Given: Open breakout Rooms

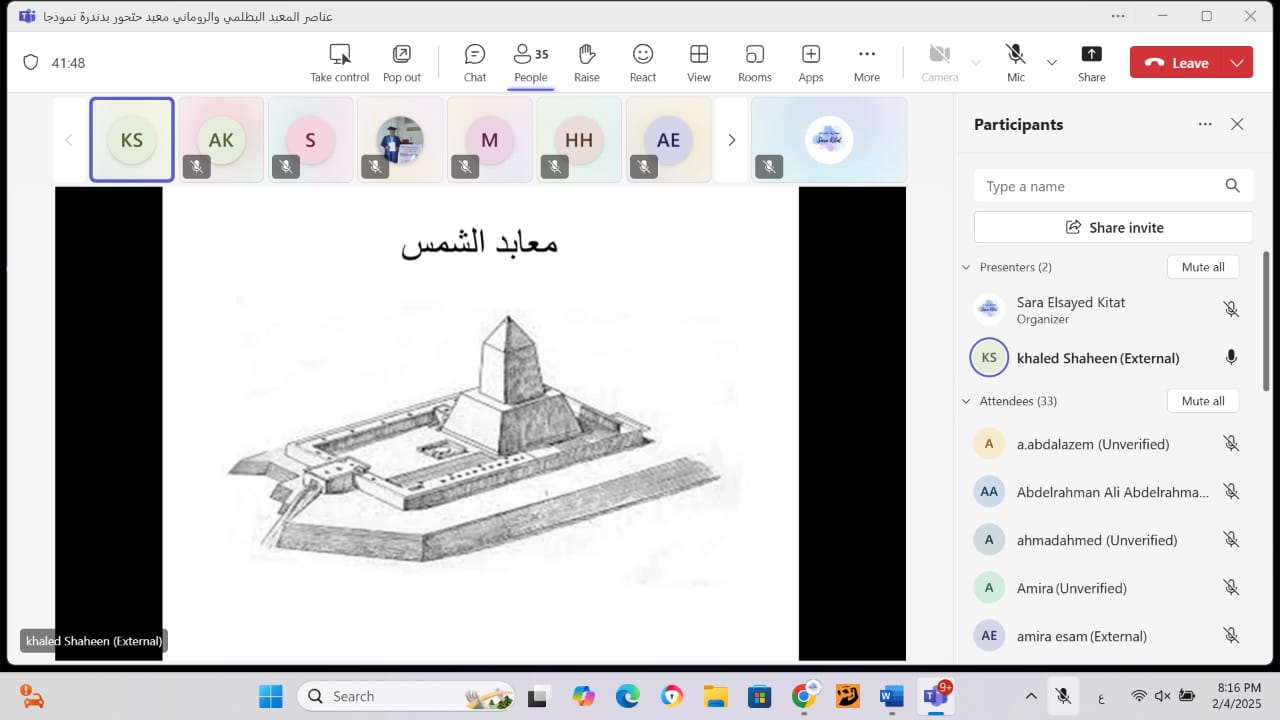Looking at the screenshot, I should 755,63.
